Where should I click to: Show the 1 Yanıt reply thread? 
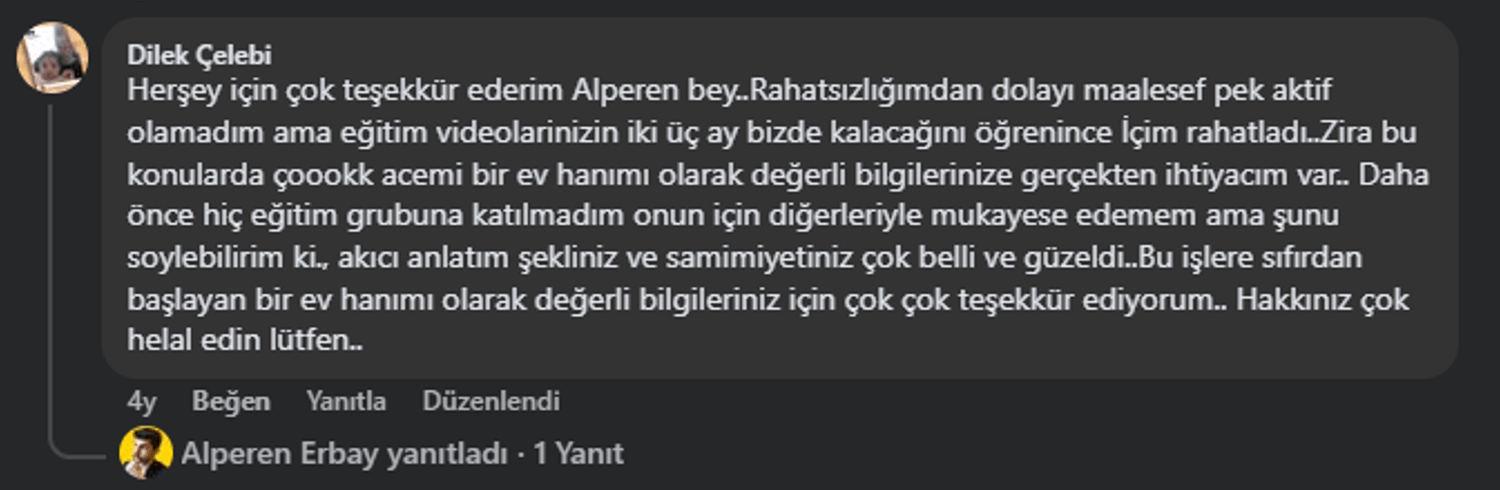pos(579,454)
